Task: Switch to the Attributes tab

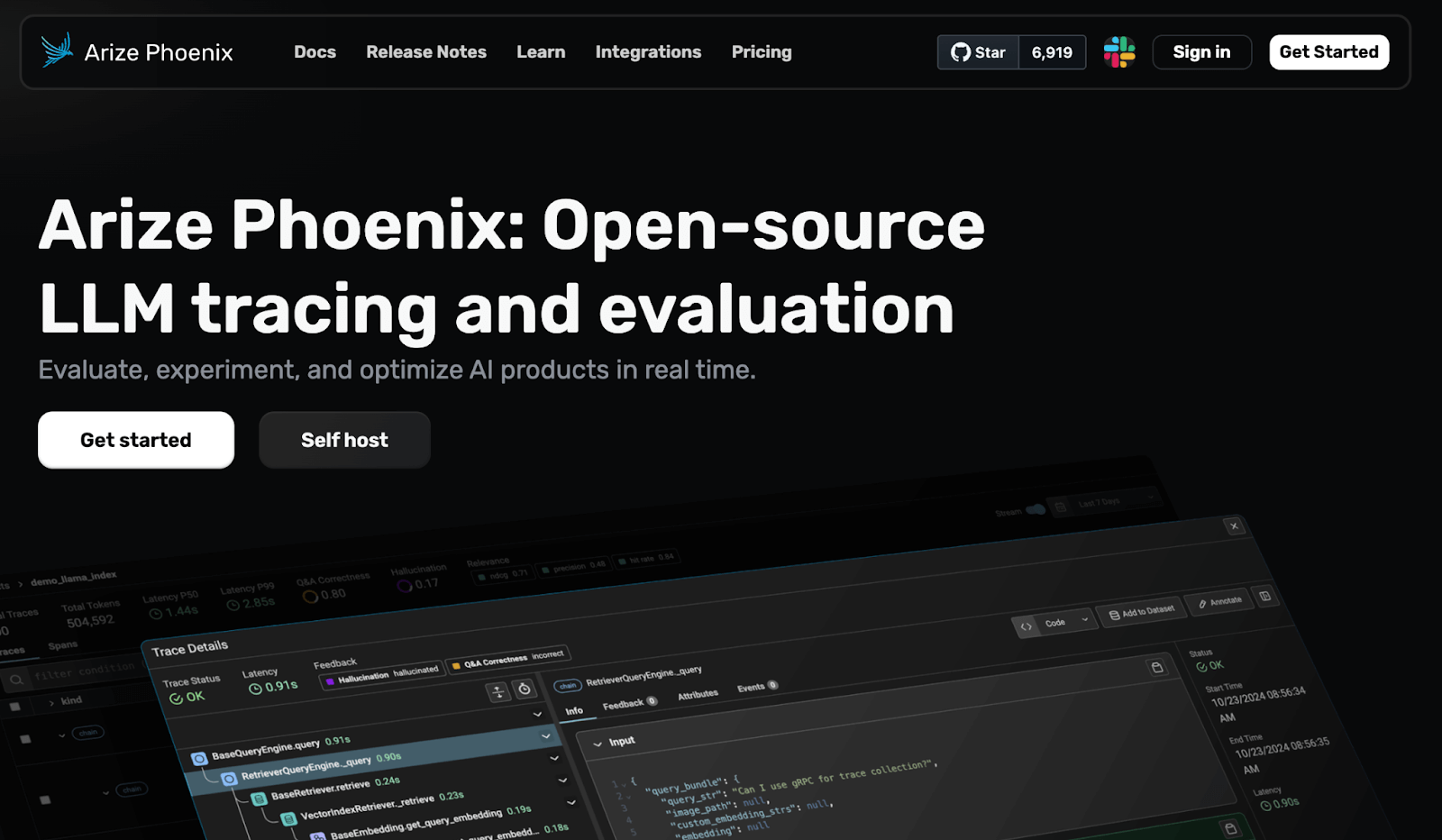Action: click(698, 695)
